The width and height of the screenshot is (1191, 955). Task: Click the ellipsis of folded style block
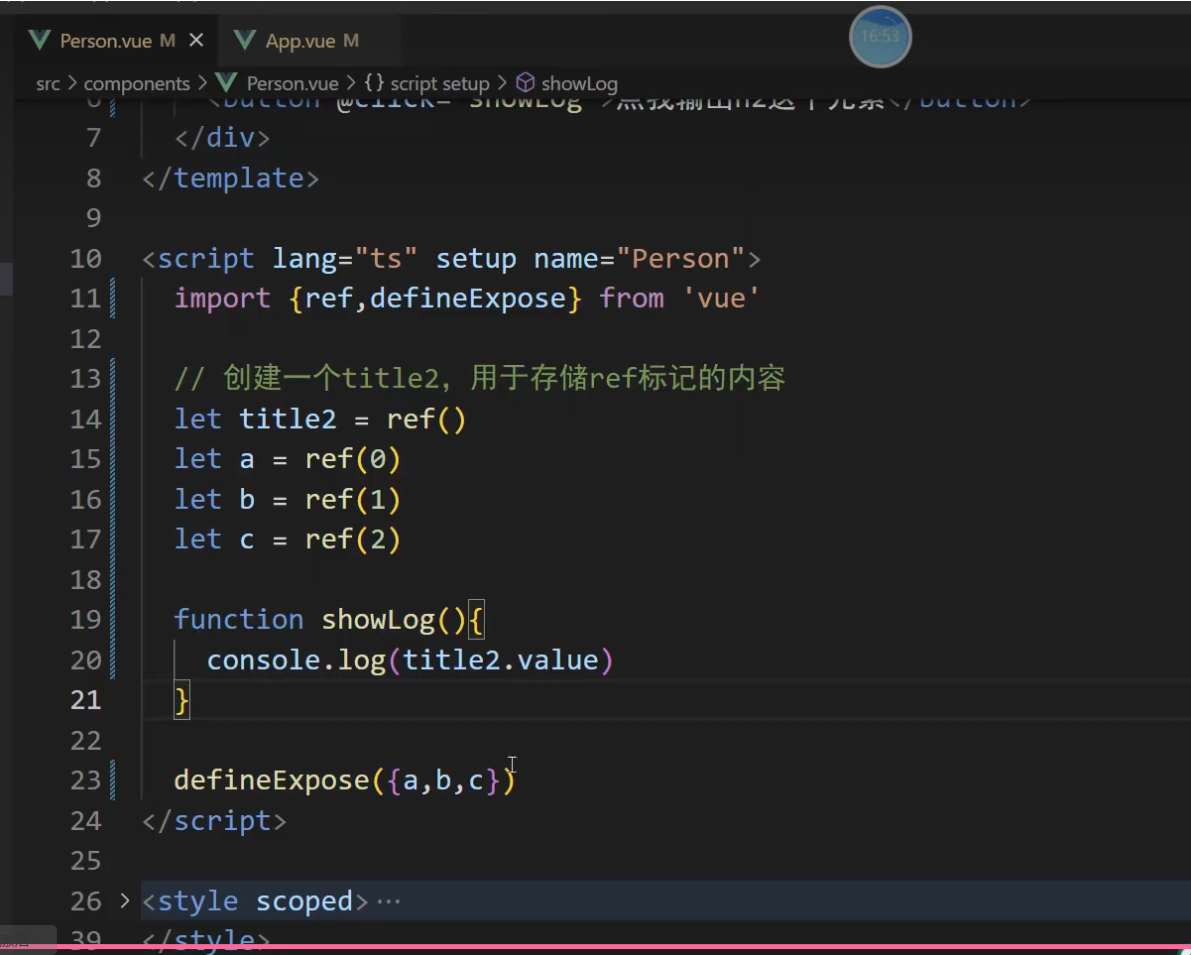click(388, 902)
